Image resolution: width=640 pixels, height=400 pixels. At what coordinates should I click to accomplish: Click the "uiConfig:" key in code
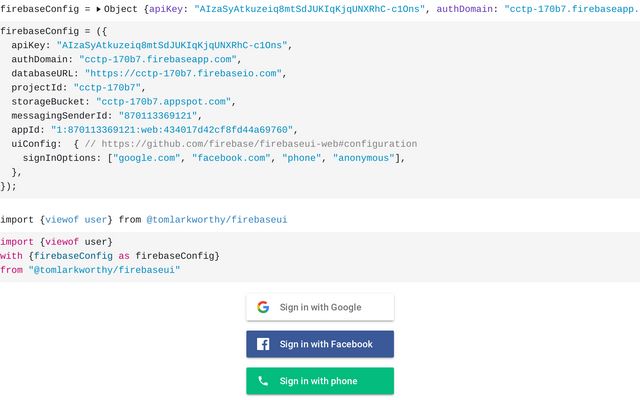coord(36,144)
